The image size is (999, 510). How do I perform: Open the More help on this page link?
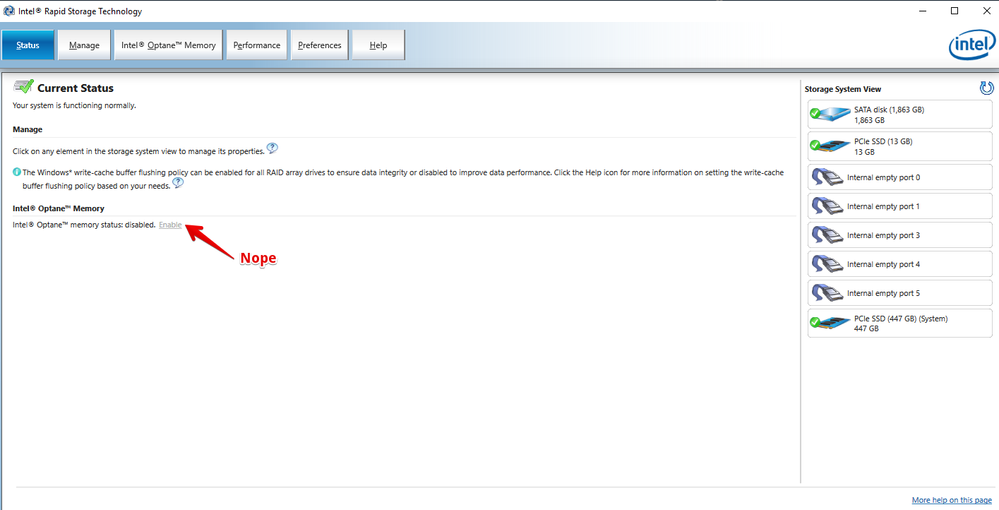[x=951, y=500]
